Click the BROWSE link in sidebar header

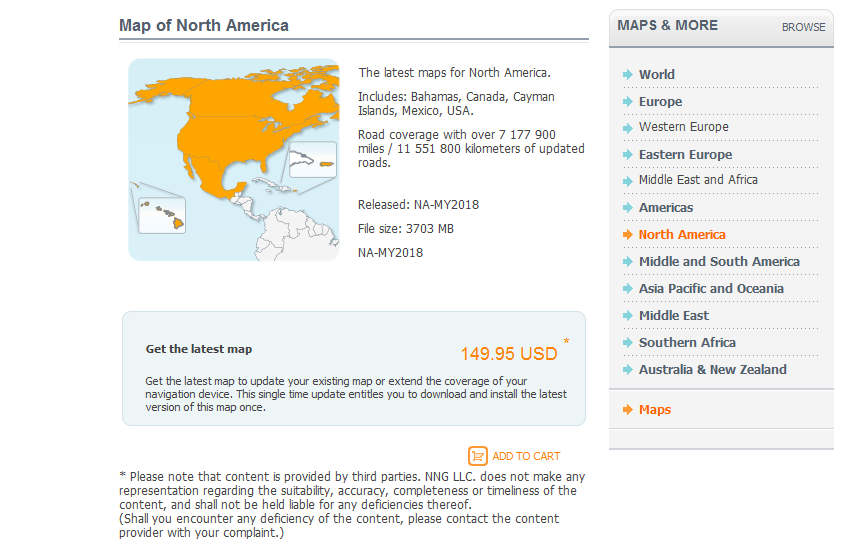(803, 27)
